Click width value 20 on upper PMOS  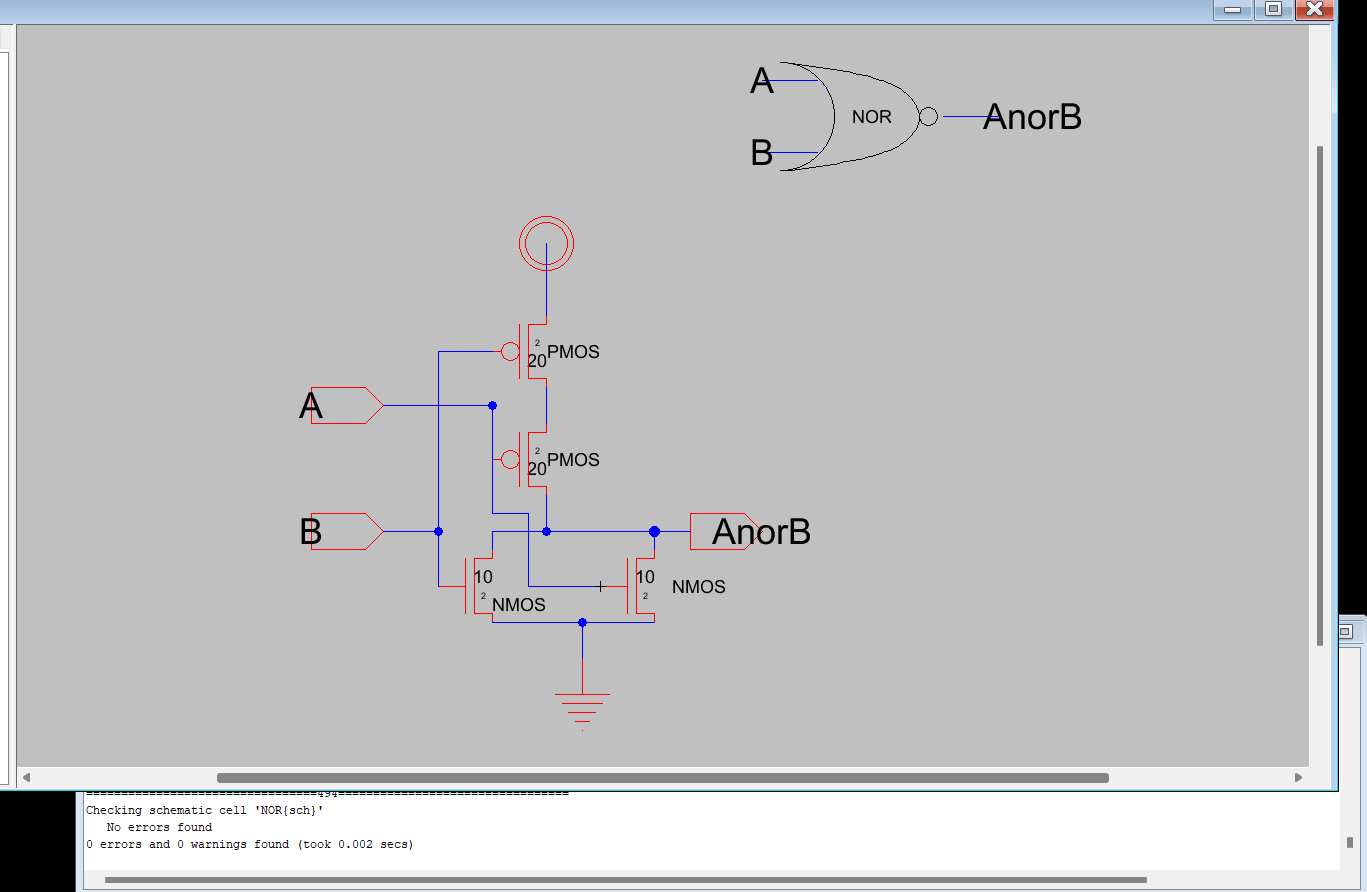[537, 361]
